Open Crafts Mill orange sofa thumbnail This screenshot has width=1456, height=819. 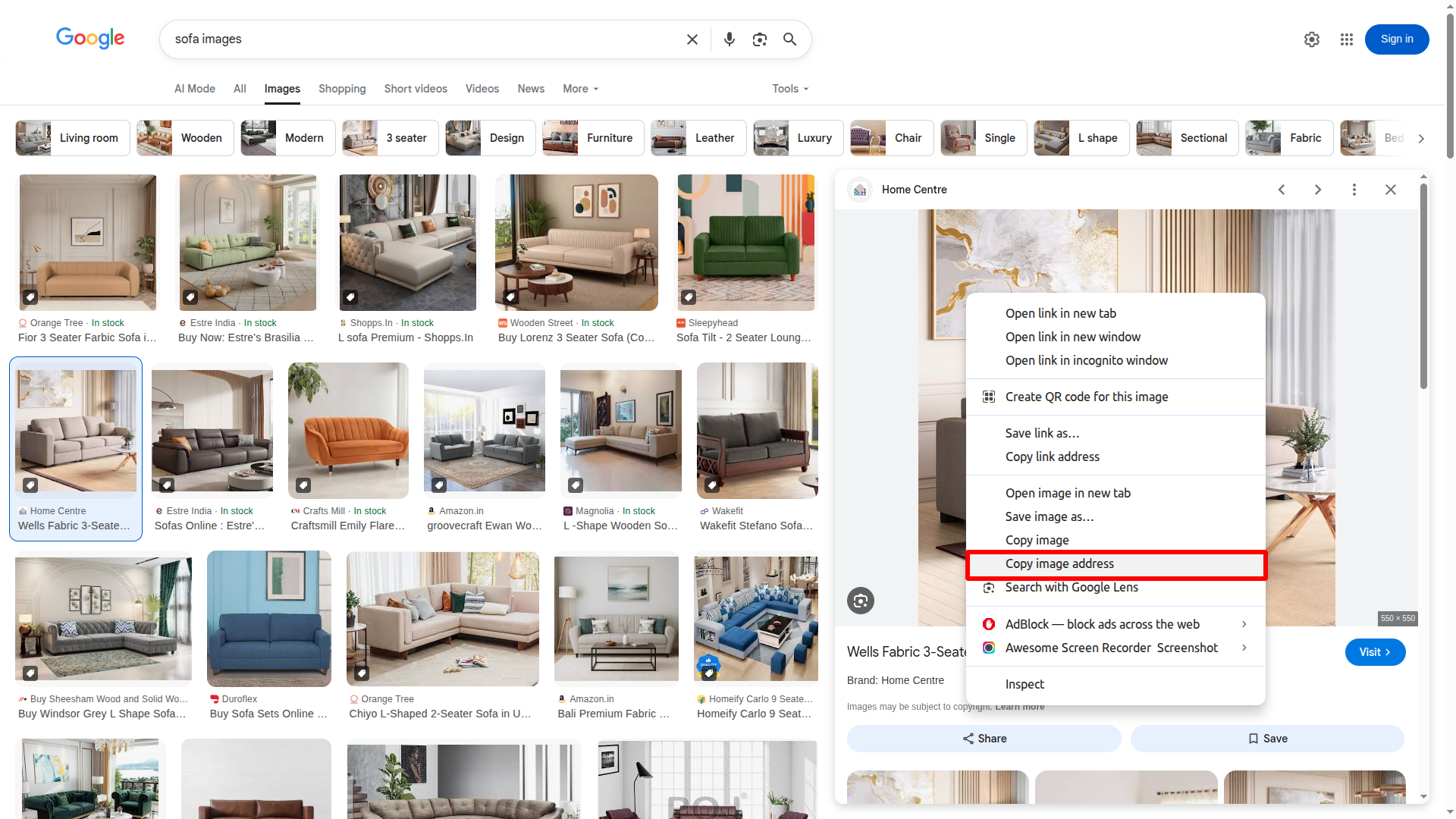348,431
